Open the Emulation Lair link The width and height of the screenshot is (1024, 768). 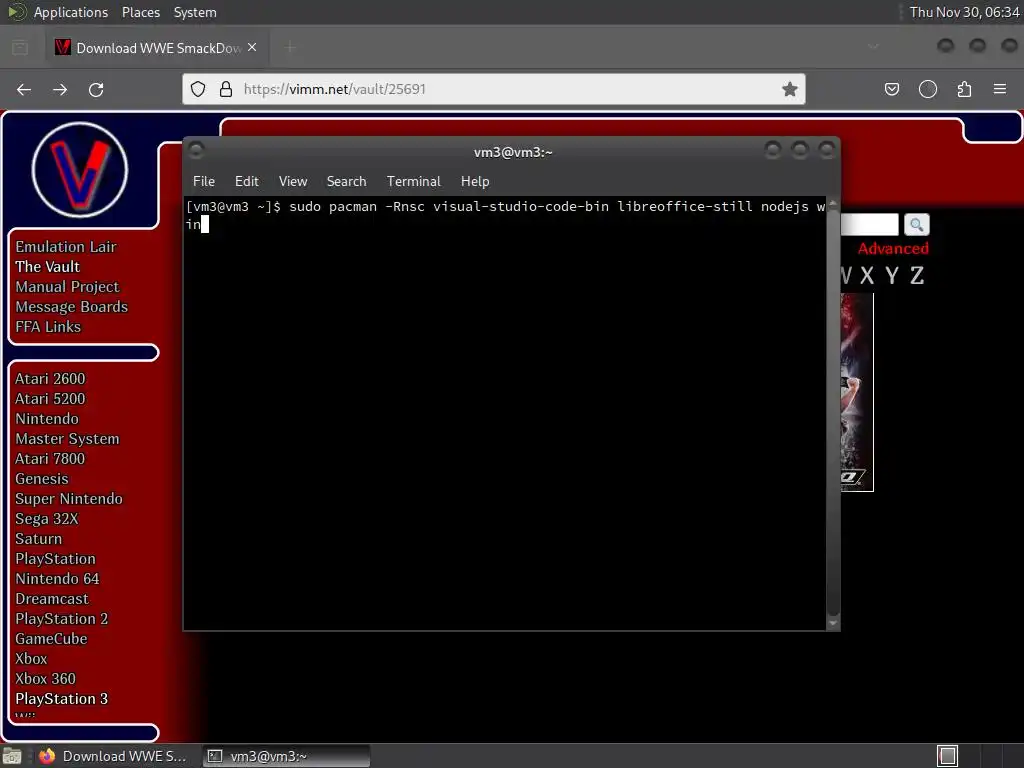click(x=66, y=247)
